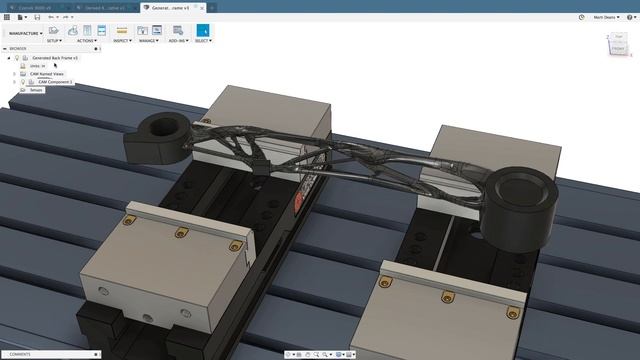
Task: Click the Post Process icon in Actions
Action: (87, 31)
